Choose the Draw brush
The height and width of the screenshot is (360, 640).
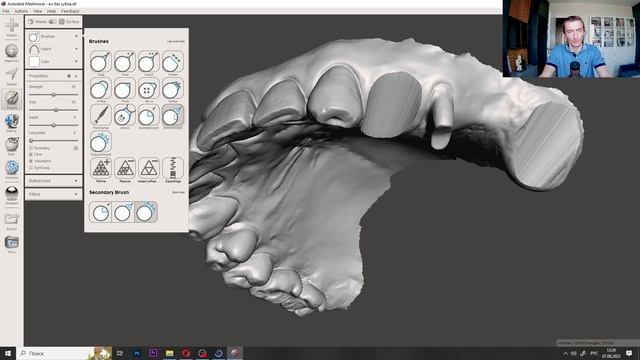click(124, 62)
